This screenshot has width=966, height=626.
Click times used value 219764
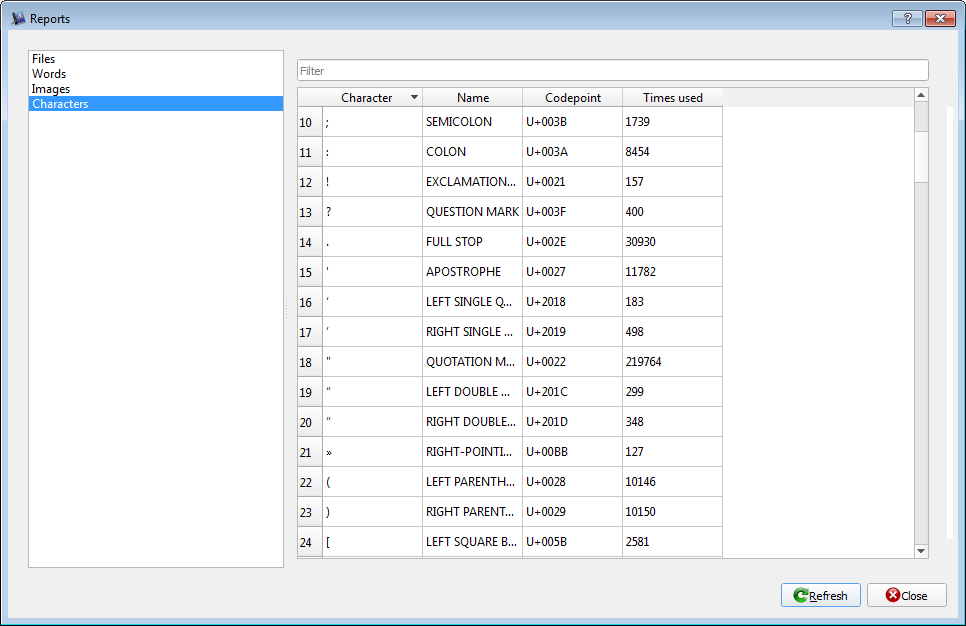click(672, 362)
